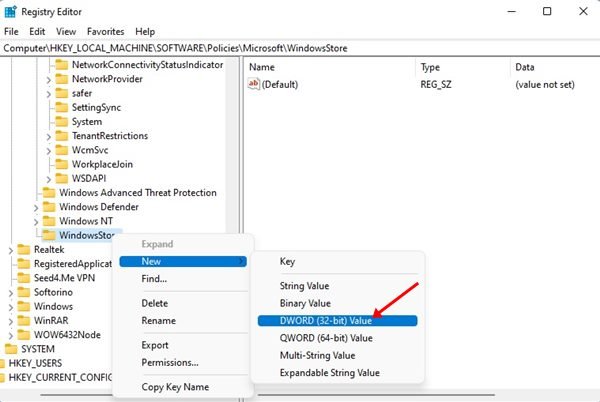The width and height of the screenshot is (600, 402).
Task: Select the SettingSync folder icon
Action: pos(61,107)
